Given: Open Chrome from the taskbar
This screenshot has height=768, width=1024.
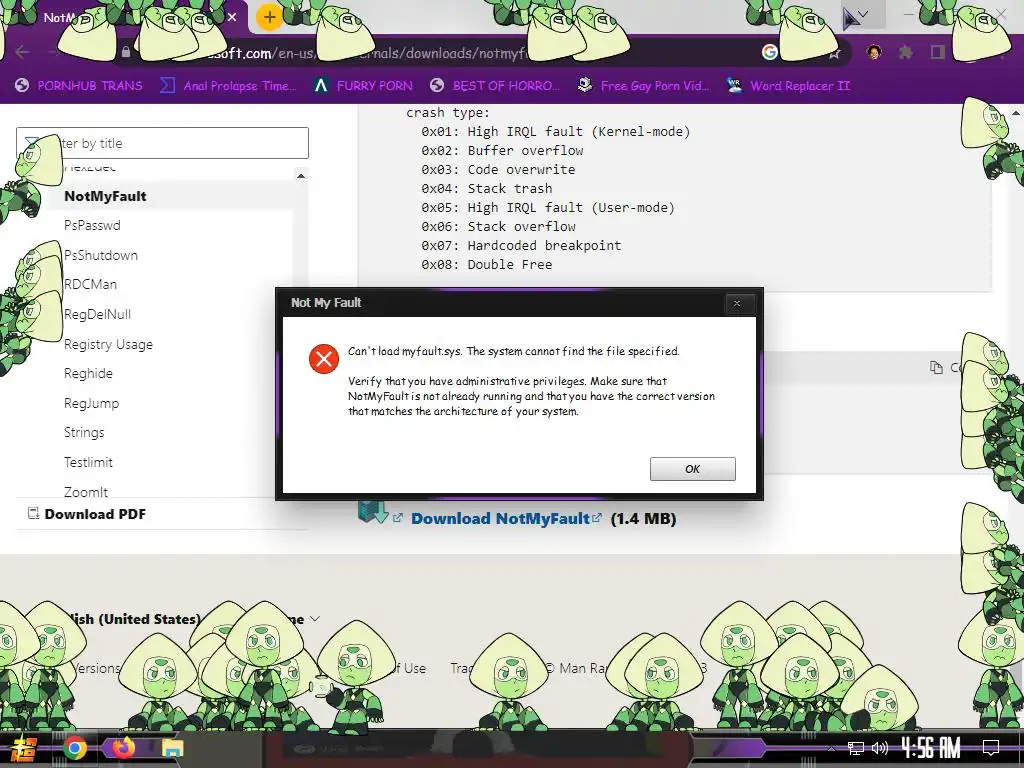Looking at the screenshot, I should (x=74, y=748).
